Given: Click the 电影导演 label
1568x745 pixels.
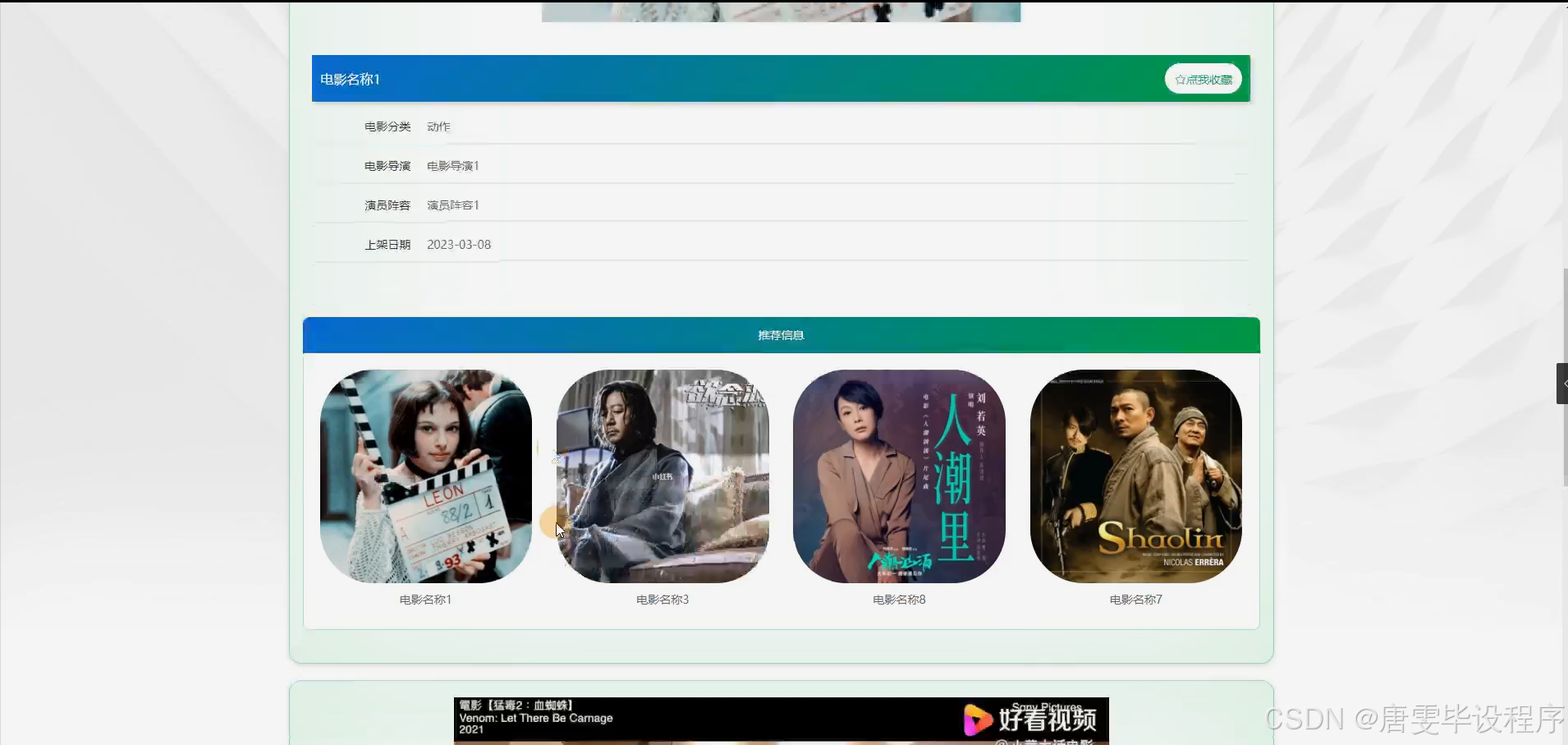Looking at the screenshot, I should tap(387, 166).
